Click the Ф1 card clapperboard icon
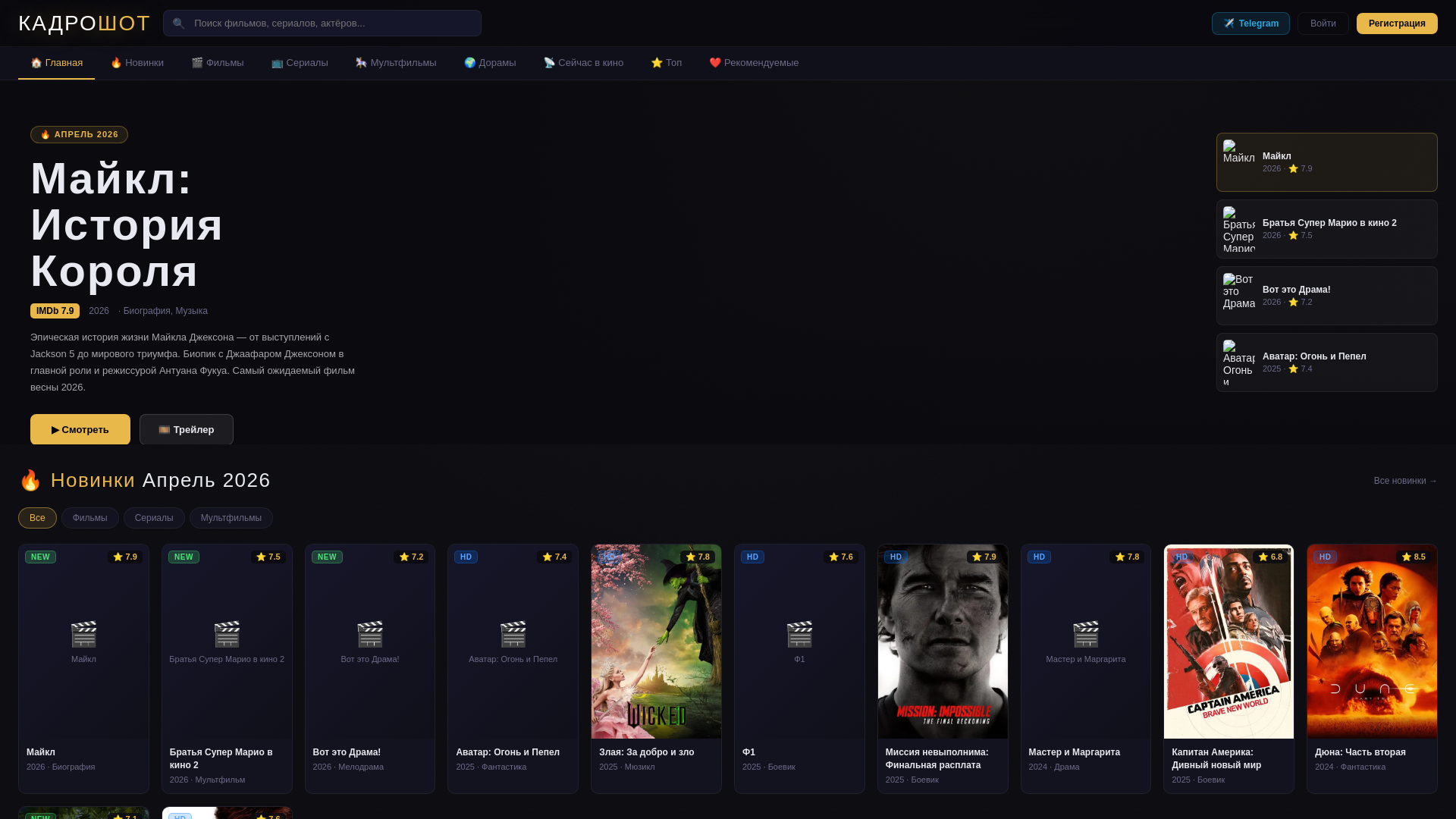This screenshot has width=1456, height=819. (x=799, y=634)
